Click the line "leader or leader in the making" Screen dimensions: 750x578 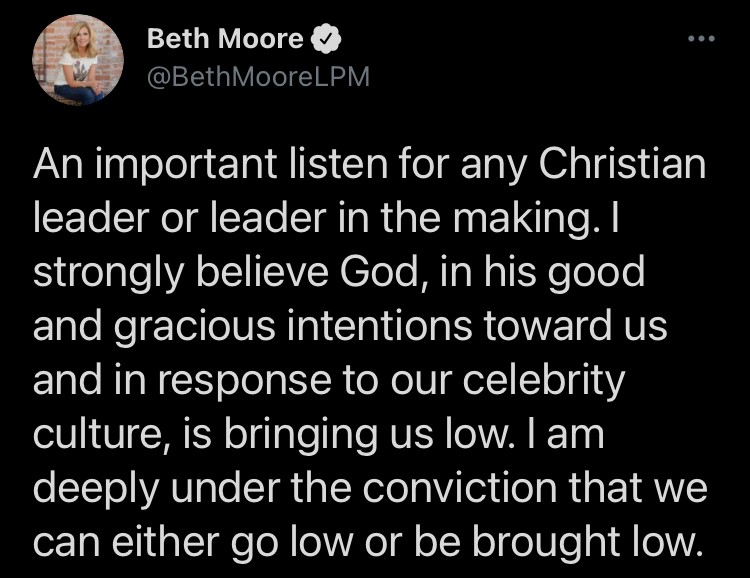[x=326, y=218]
